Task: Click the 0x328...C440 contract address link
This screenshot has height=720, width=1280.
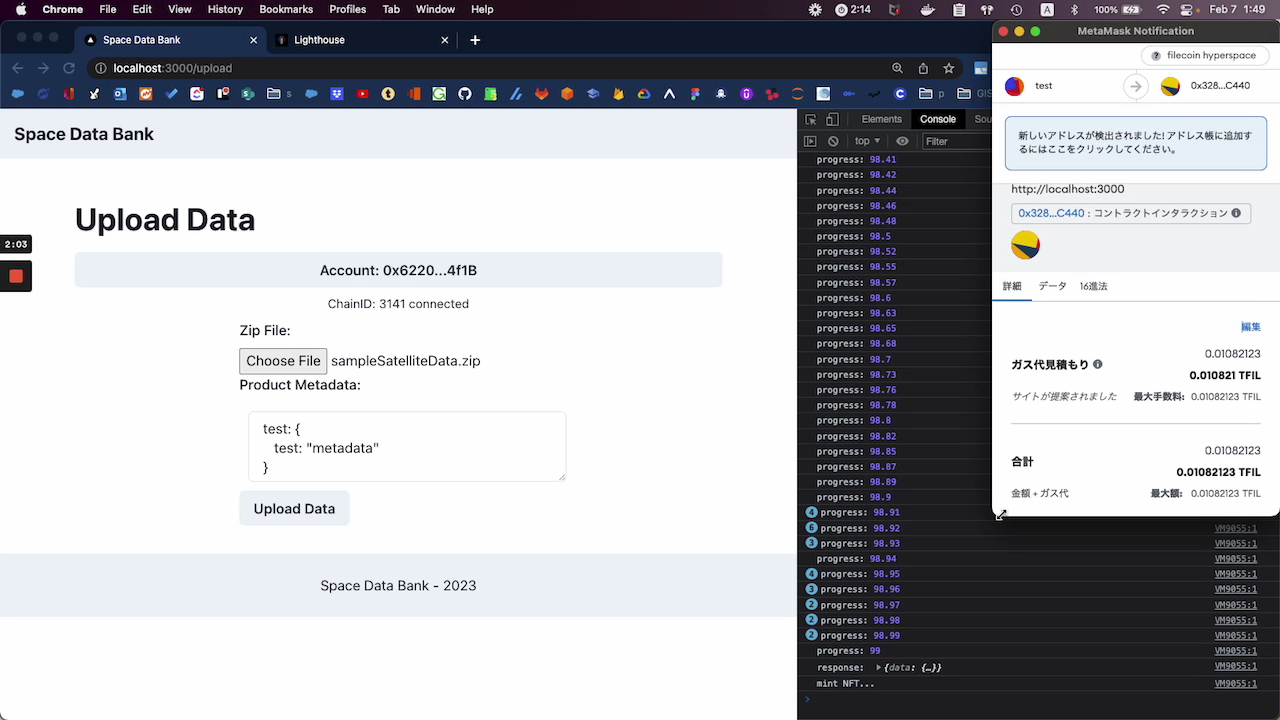Action: 1051,213
